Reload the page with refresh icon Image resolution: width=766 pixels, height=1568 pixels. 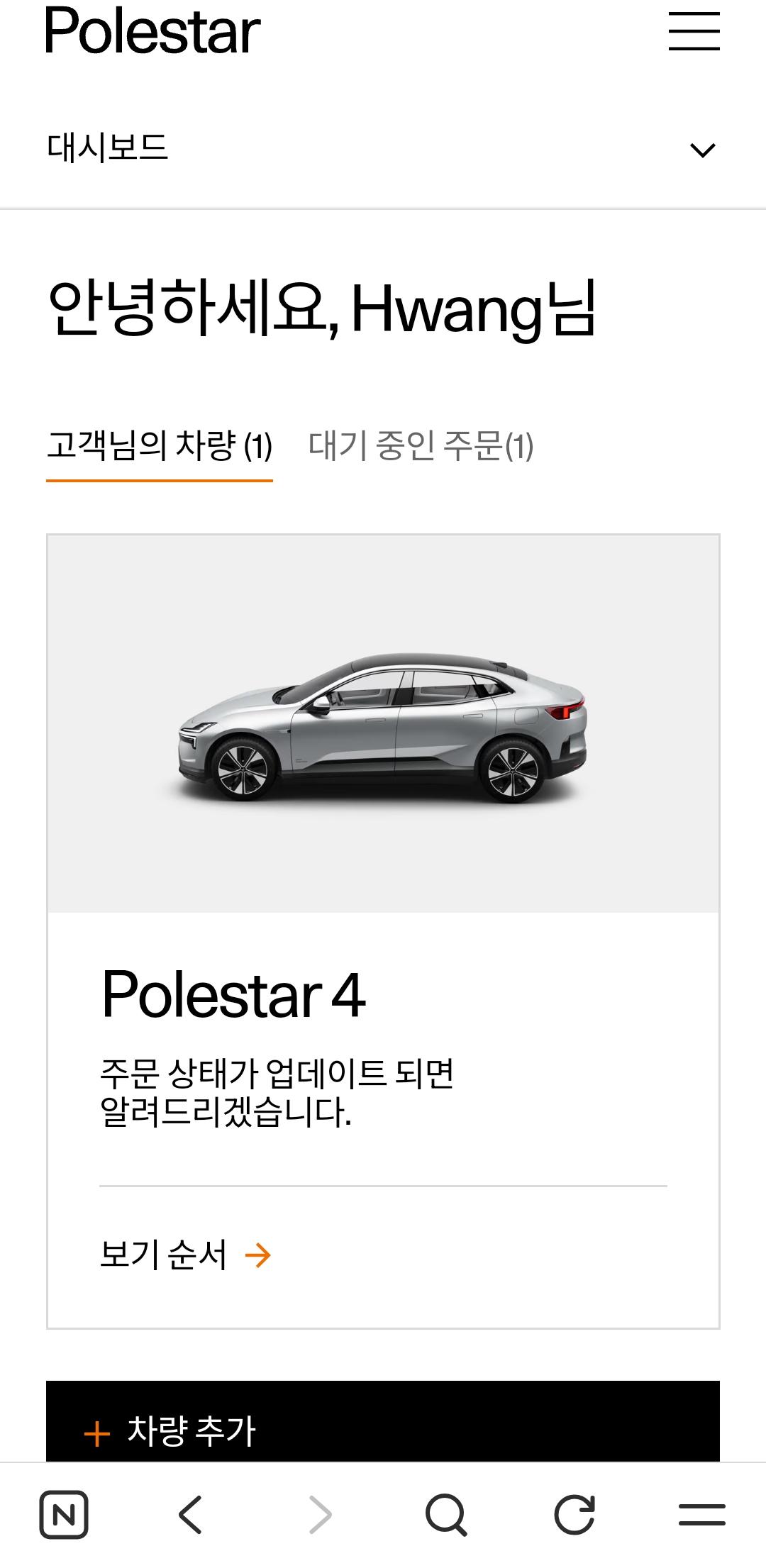(574, 1515)
